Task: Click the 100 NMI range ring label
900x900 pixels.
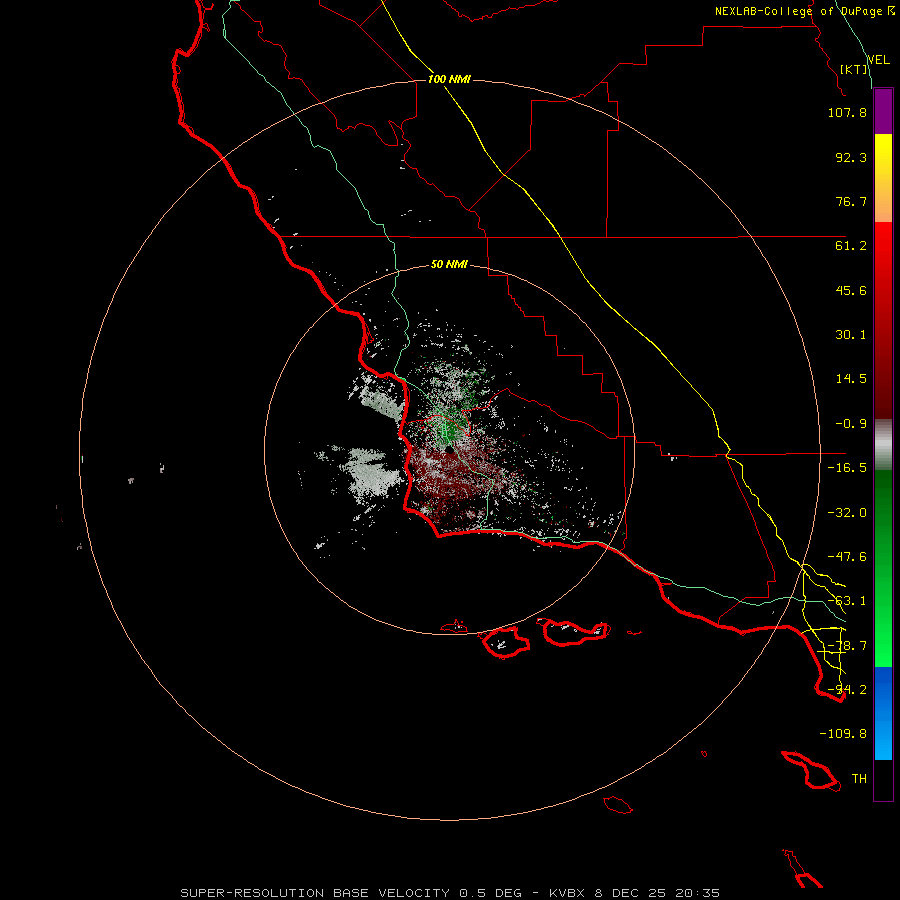Action: [x=449, y=79]
